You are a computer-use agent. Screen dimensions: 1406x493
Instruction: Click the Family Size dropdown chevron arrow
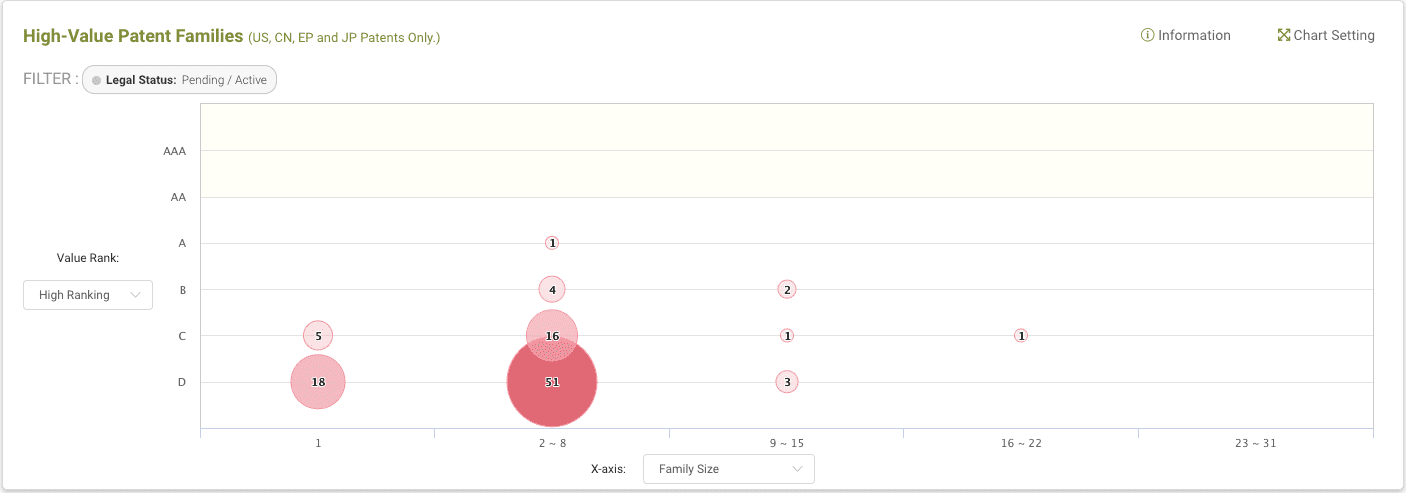(797, 469)
